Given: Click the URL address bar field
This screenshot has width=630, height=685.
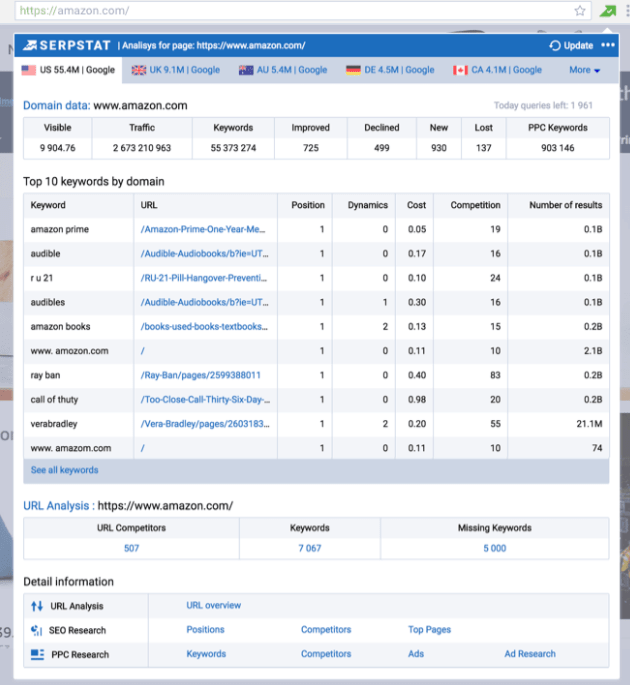Looking at the screenshot, I should point(303,10).
